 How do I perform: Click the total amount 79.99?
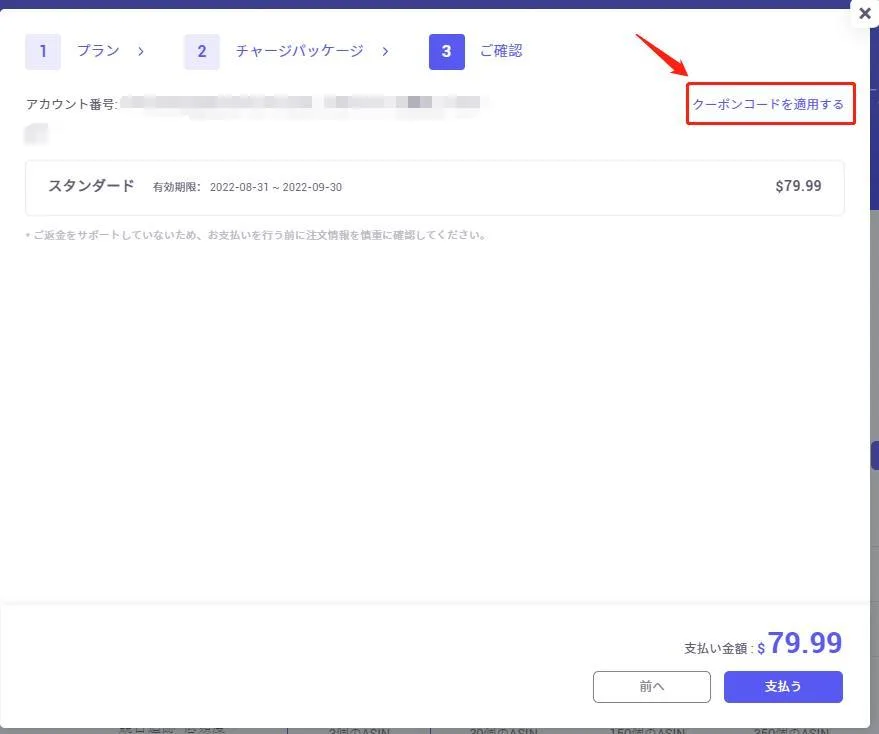(804, 643)
